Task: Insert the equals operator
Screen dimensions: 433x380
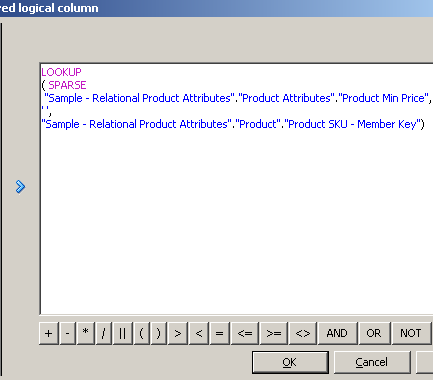Action: click(x=219, y=333)
